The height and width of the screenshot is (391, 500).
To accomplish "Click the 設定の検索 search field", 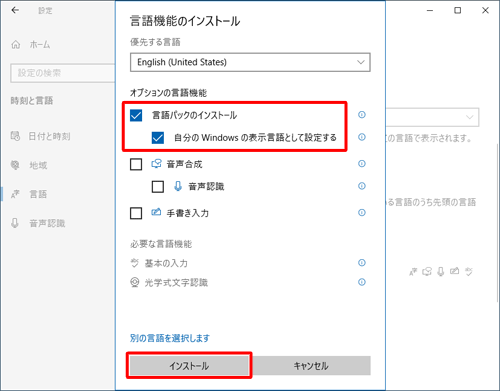I will pyautogui.click(x=62, y=73).
